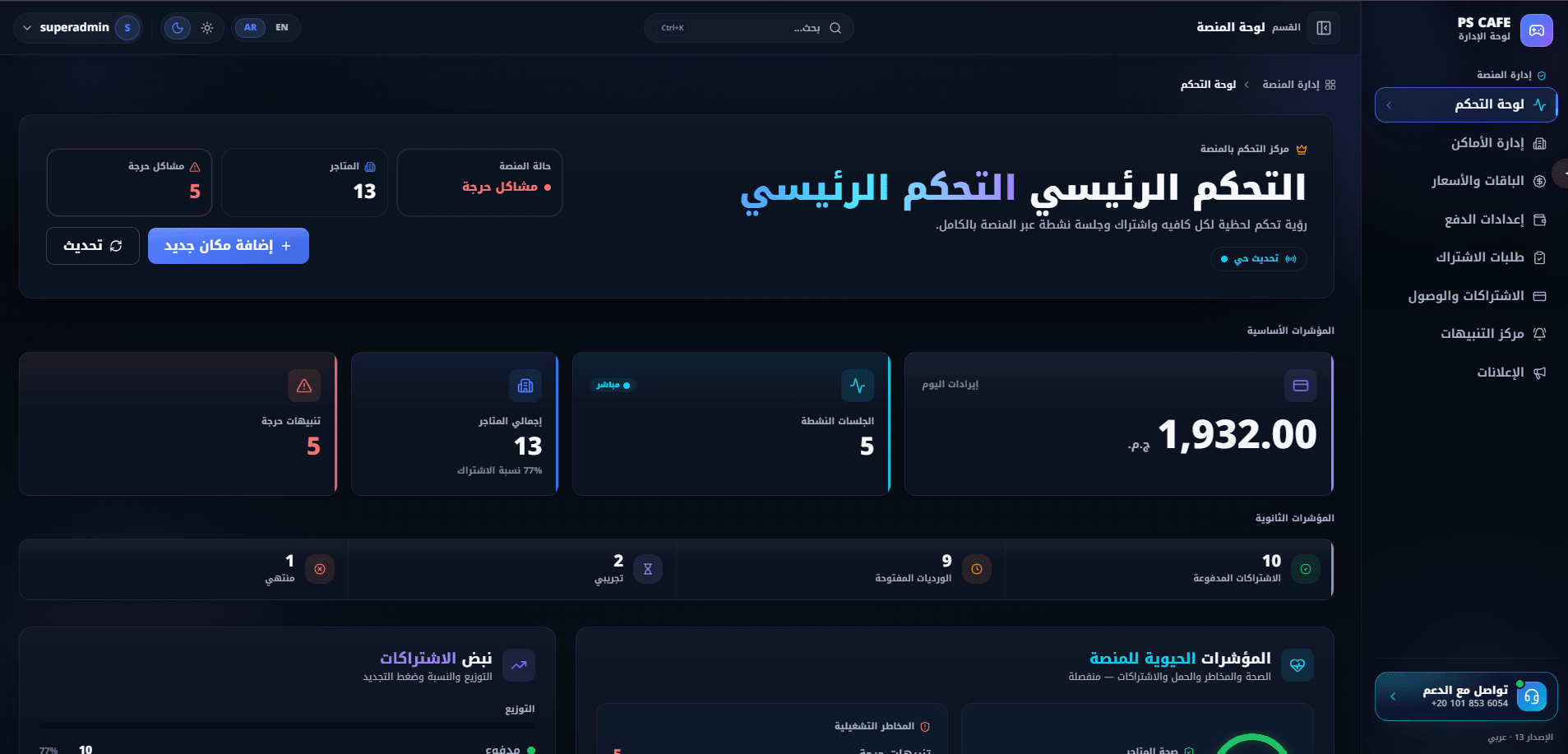This screenshot has height=754, width=1568.
Task: Click the chevron on لوحة التحكم sidebar item
Action: click(1389, 105)
